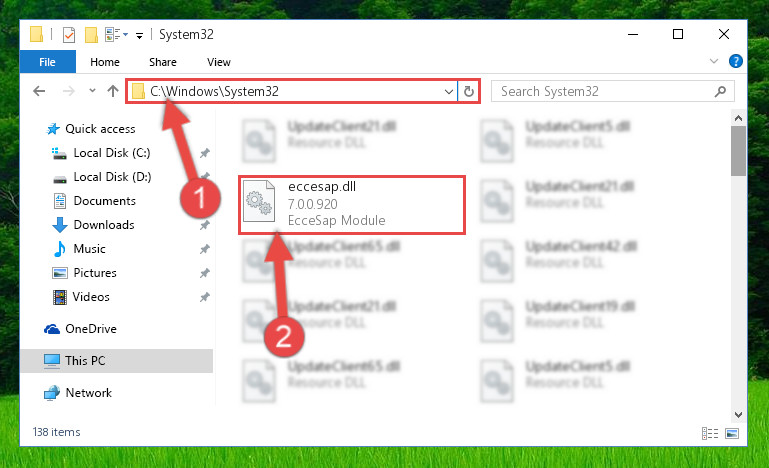
Task: Click the New folder toolbar icon
Action: [x=91, y=35]
